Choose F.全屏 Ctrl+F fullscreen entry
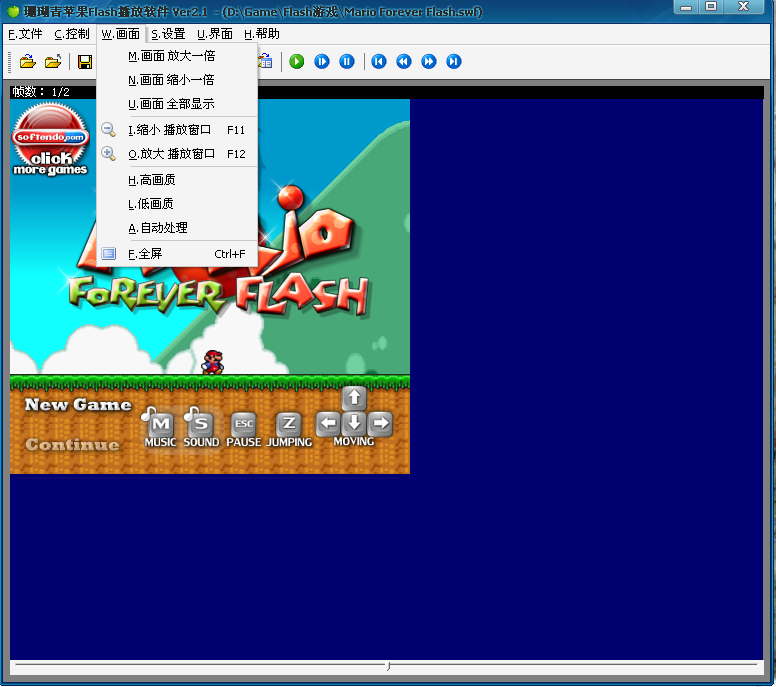This screenshot has height=687, width=776. (x=177, y=254)
